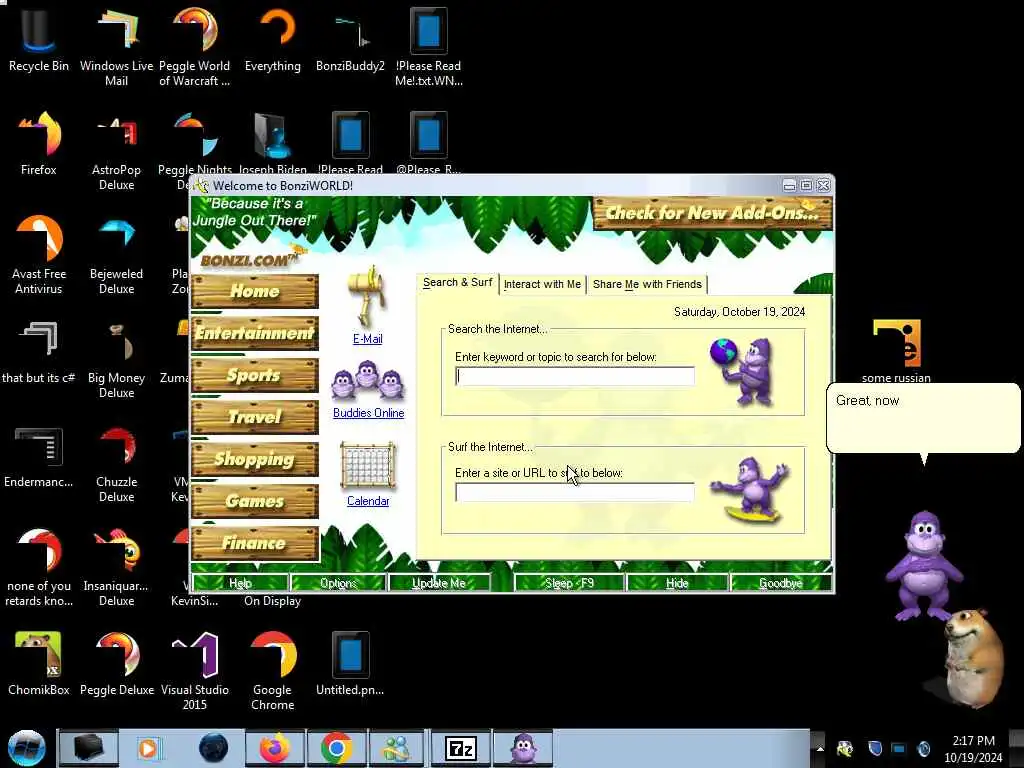
Task: Open the Share Me with Friends tab
Action: pos(647,285)
